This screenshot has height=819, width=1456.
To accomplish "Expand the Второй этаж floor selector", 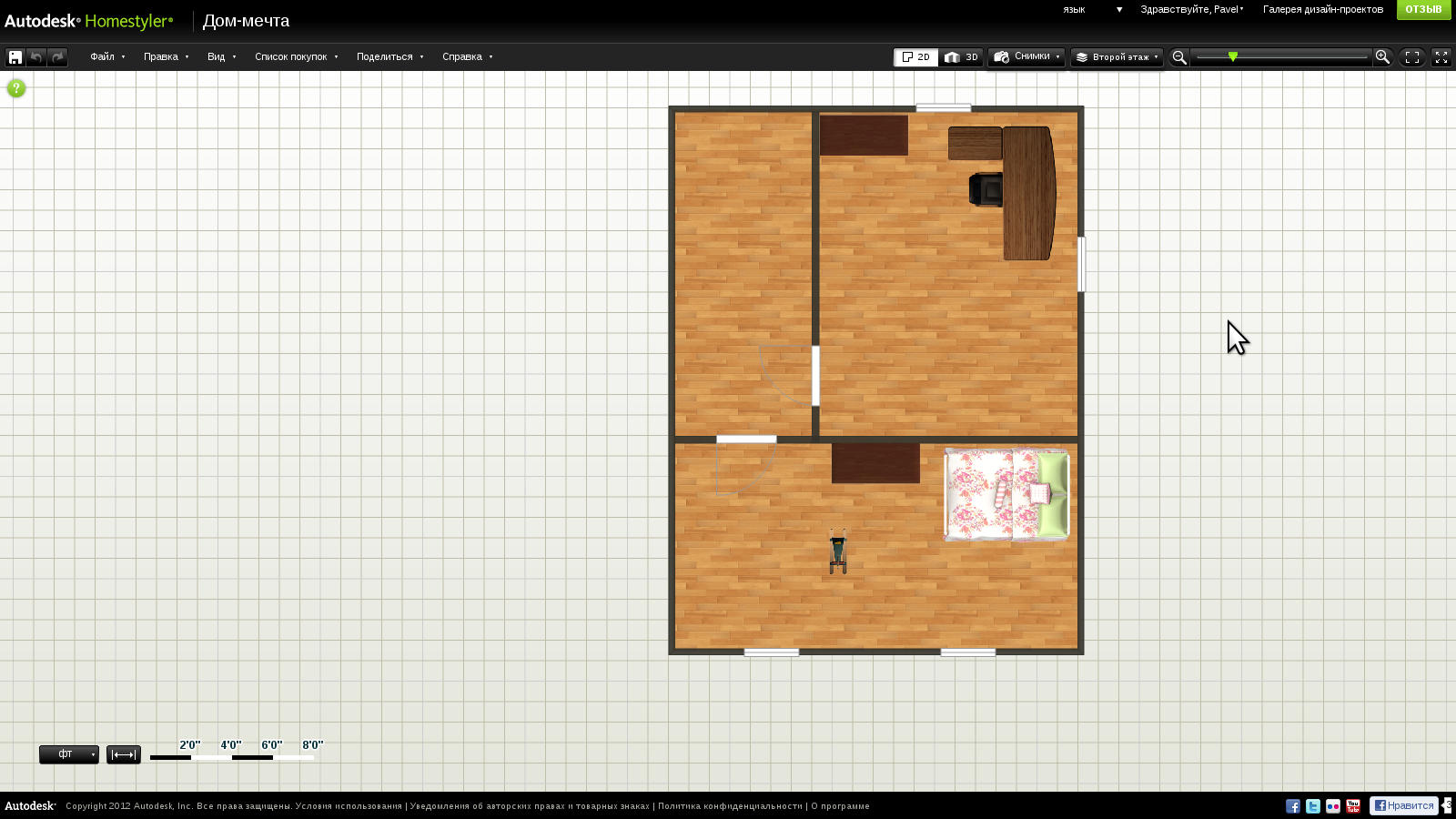I will 1117,57.
